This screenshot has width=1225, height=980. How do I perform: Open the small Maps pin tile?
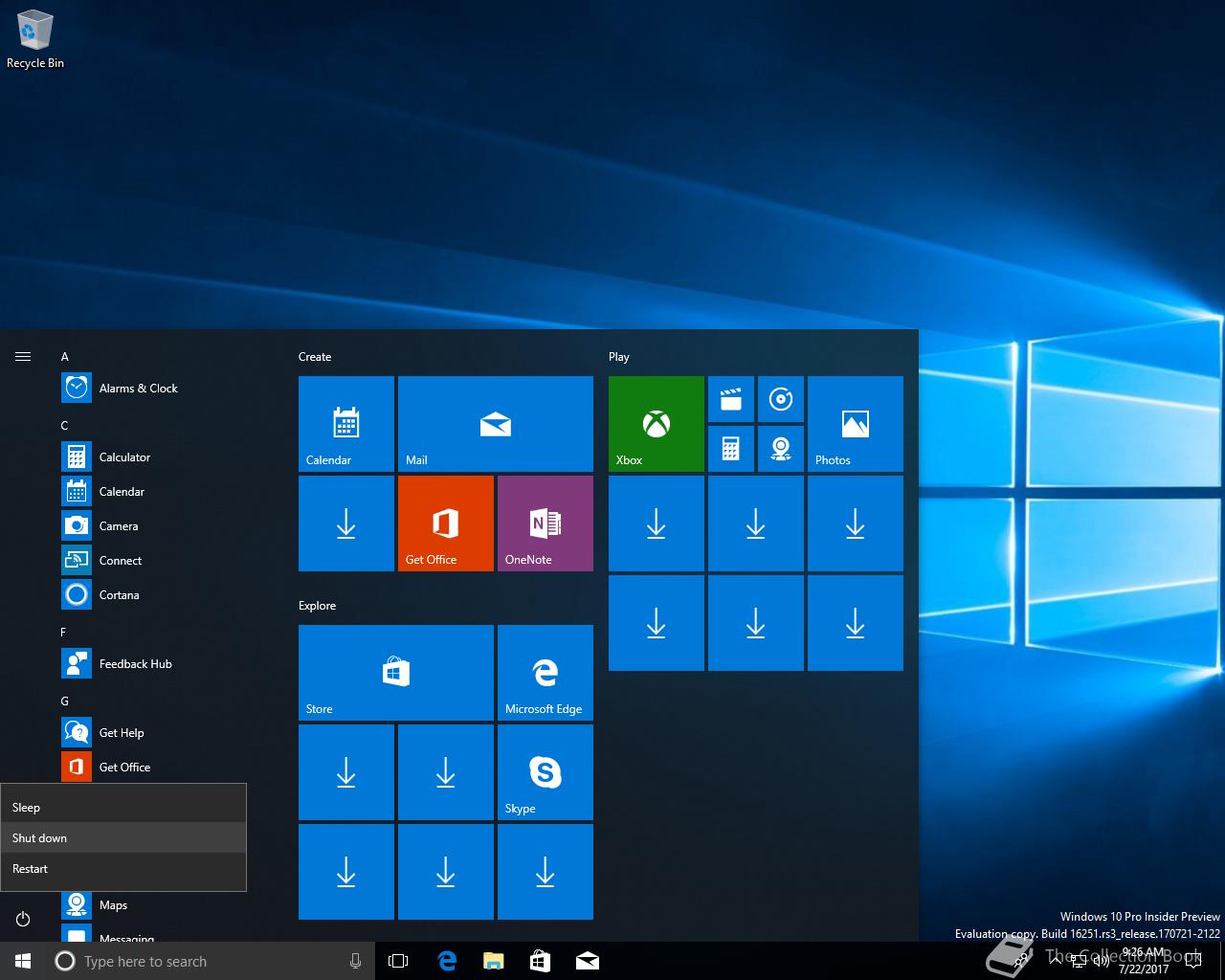pyautogui.click(x=781, y=449)
